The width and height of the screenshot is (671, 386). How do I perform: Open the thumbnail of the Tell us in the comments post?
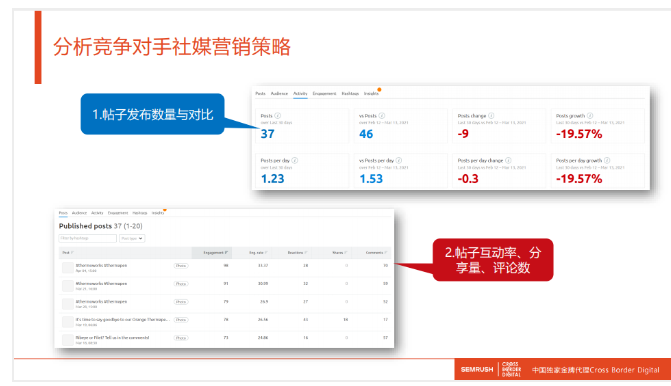[x=68, y=340]
